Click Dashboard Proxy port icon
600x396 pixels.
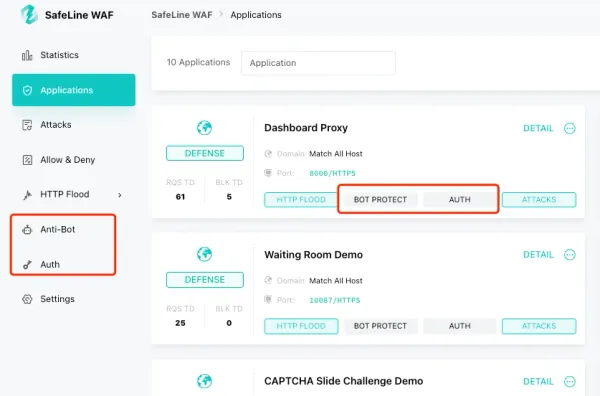pos(268,173)
